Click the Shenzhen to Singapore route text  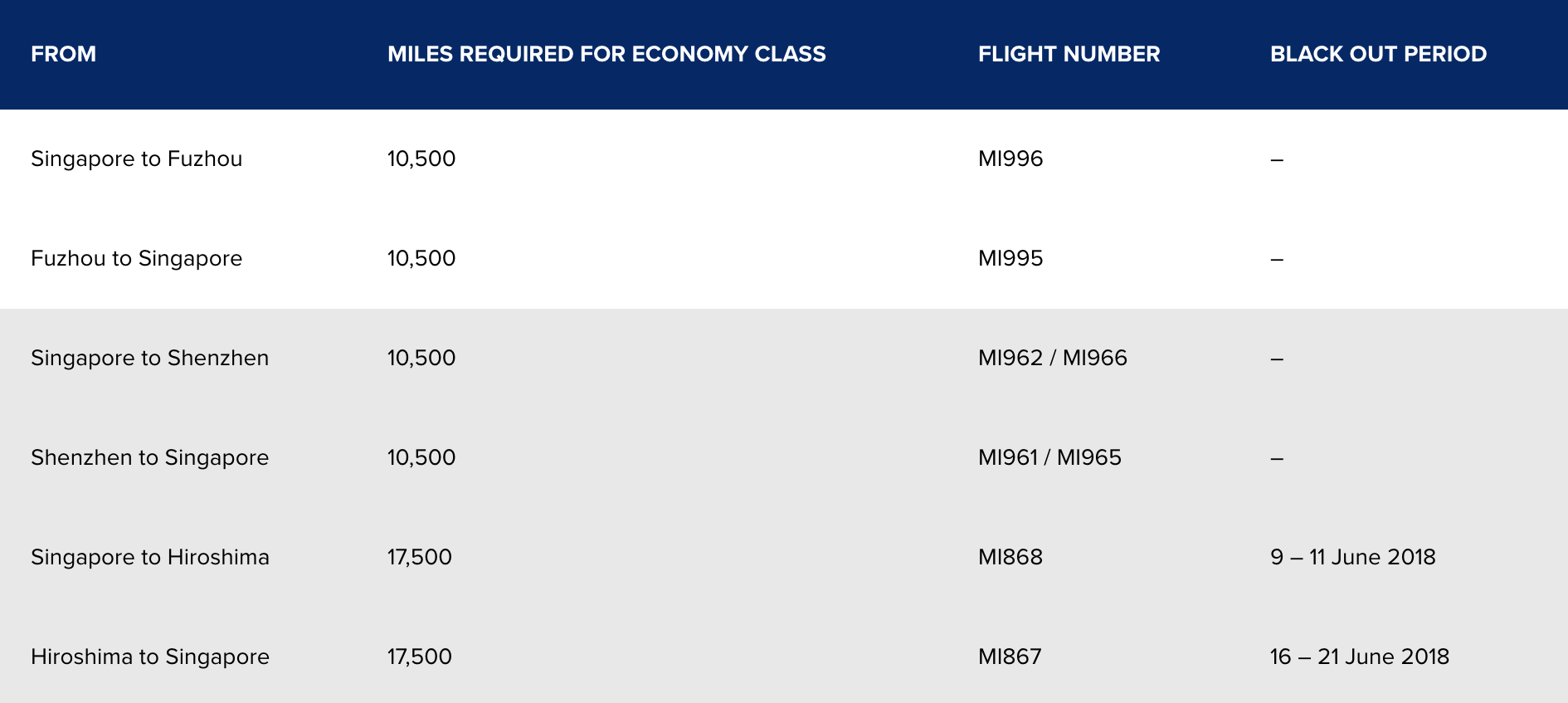point(150,457)
